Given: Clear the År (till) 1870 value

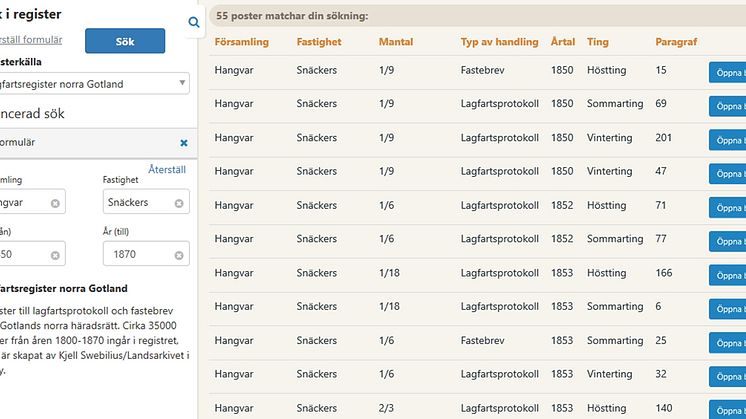Looking at the screenshot, I should coord(179,255).
